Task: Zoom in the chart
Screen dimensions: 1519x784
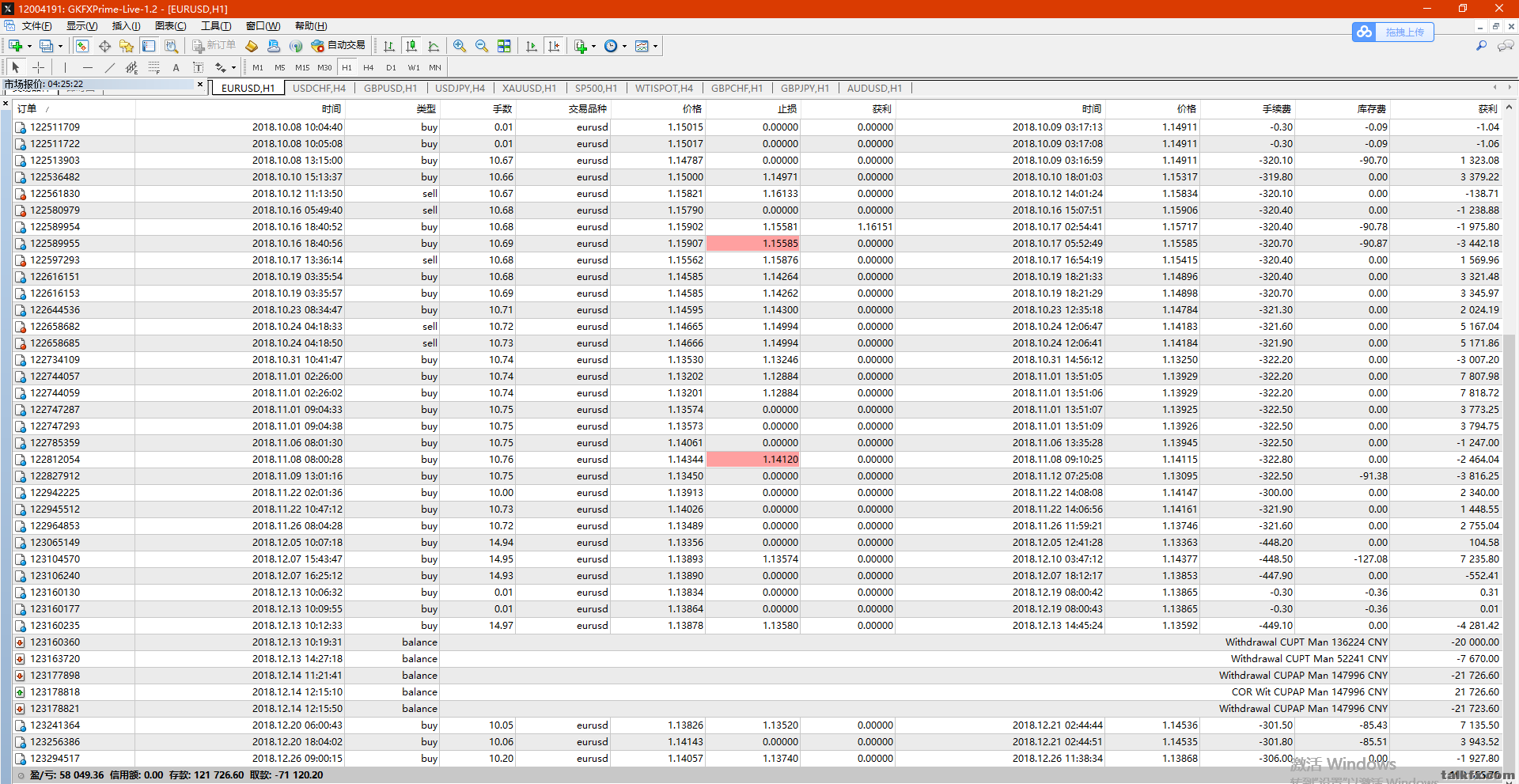Action: [460, 46]
